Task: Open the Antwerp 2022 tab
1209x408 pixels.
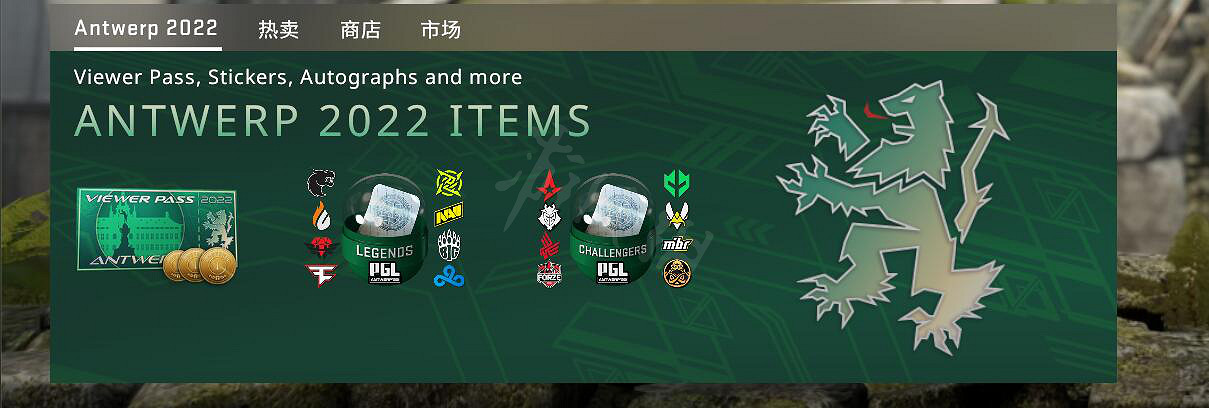Action: pos(146,28)
